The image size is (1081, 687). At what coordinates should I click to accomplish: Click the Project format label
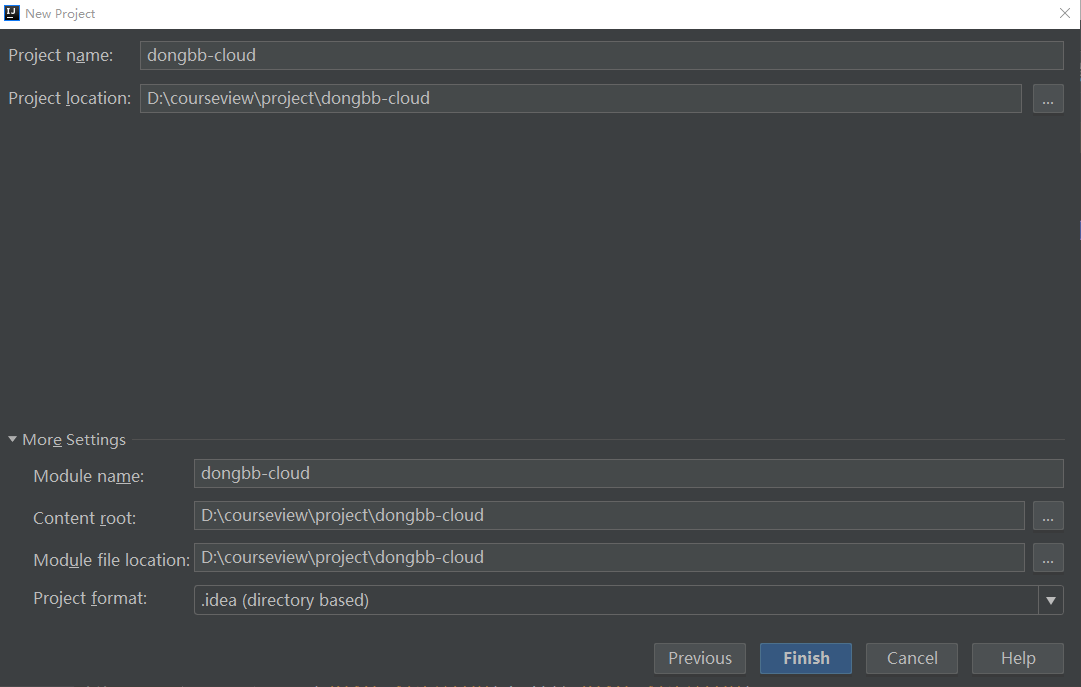(90, 599)
